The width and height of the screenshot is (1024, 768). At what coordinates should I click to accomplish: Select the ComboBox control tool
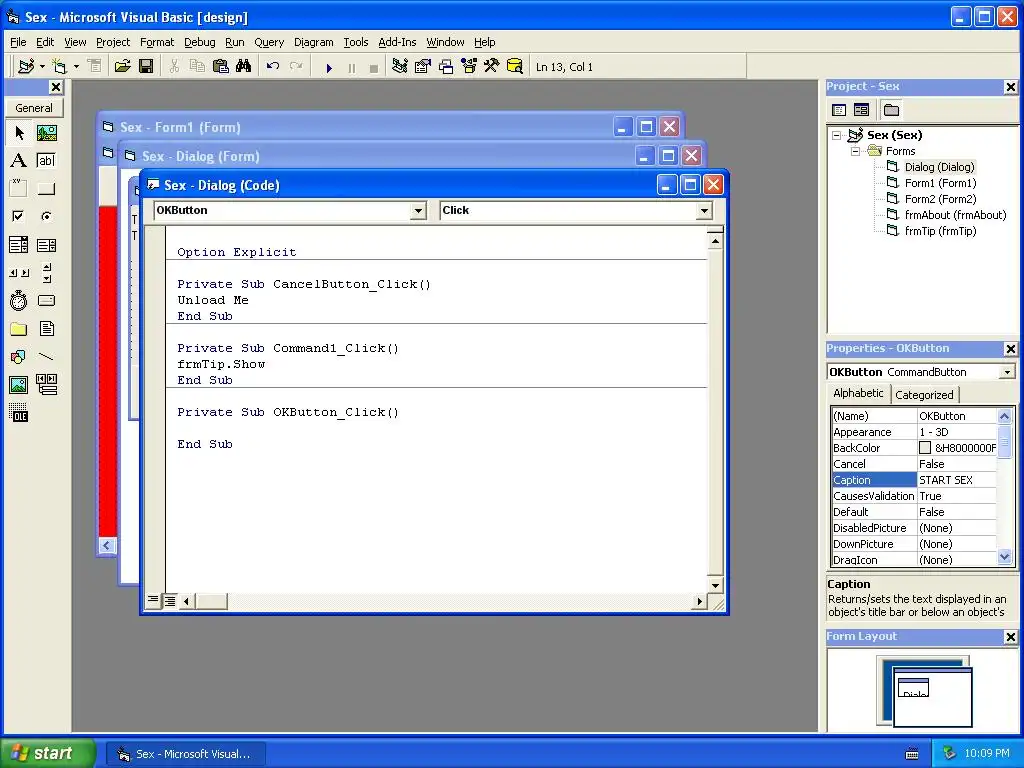[19, 245]
